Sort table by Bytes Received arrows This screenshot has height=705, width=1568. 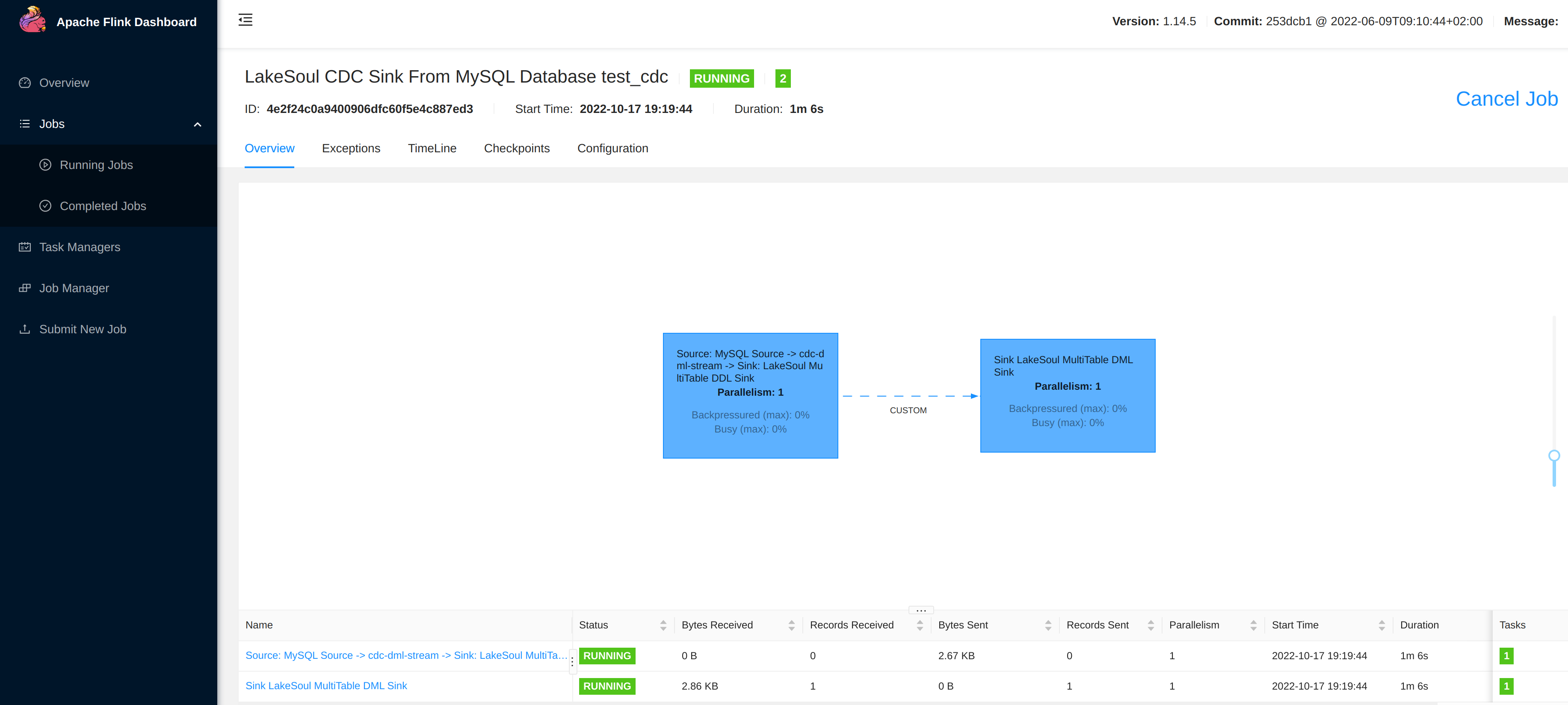pos(791,625)
